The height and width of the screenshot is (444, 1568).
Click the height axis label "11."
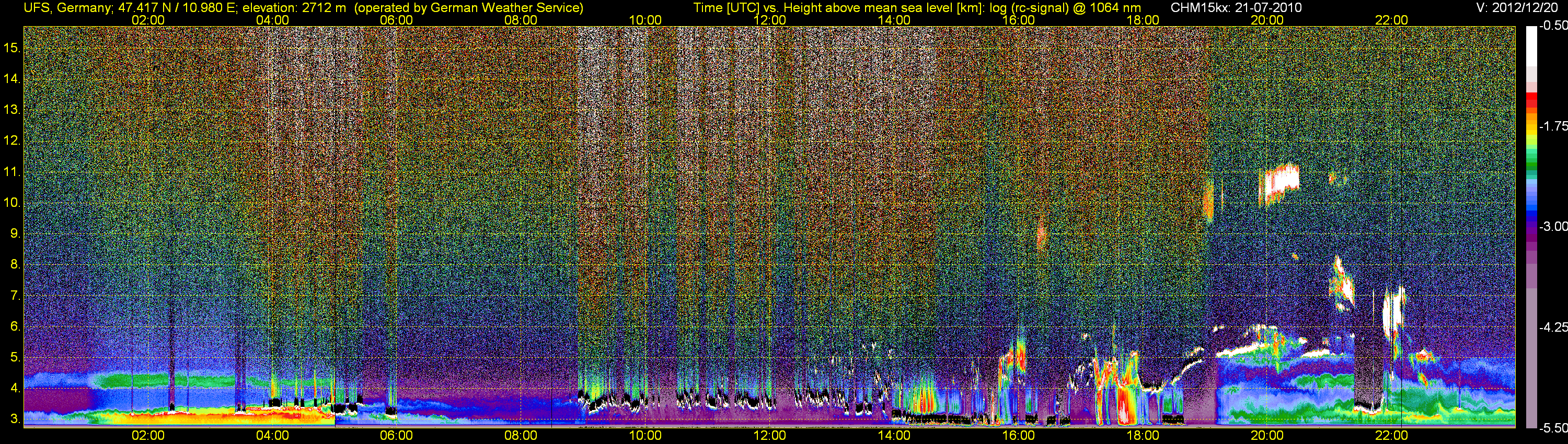11,171
